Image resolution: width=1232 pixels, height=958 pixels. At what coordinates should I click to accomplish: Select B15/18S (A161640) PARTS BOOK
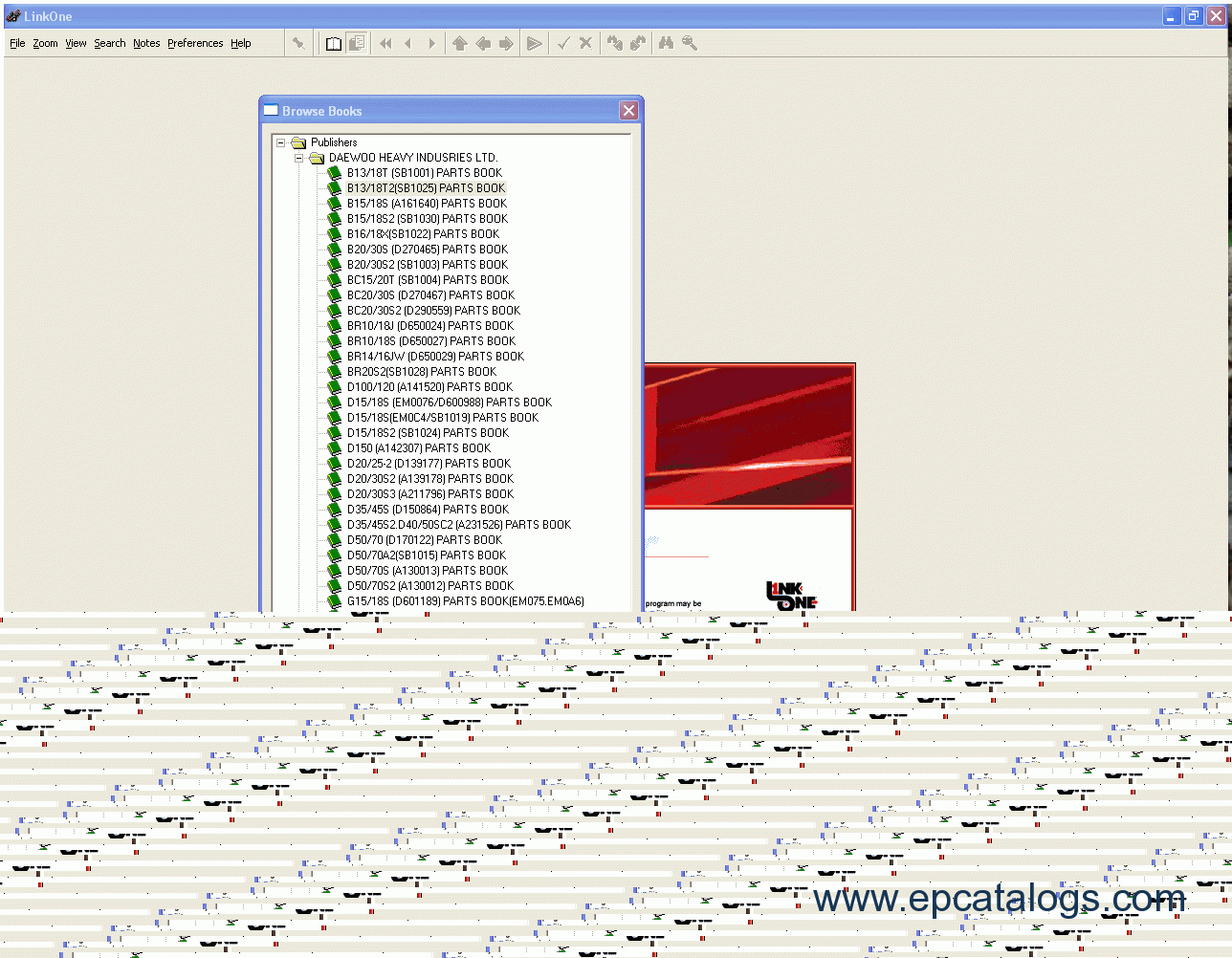[x=427, y=204]
